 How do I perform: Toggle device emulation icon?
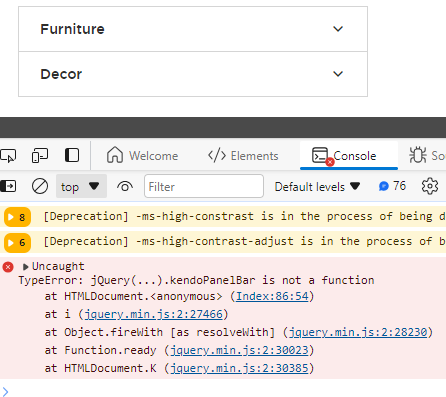pyautogui.click(x=40, y=156)
